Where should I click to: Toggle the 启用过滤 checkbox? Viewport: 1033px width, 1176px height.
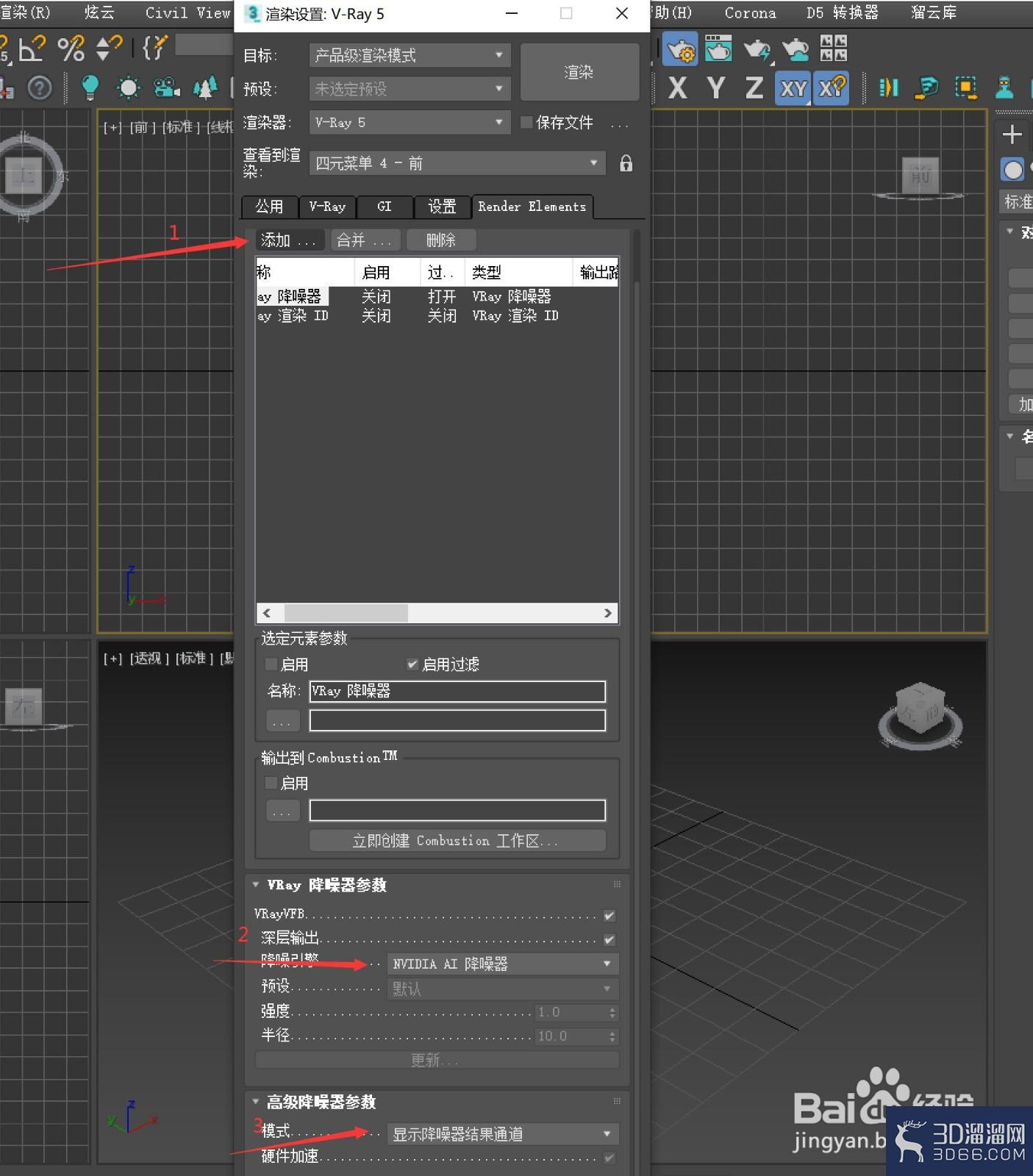tap(412, 664)
